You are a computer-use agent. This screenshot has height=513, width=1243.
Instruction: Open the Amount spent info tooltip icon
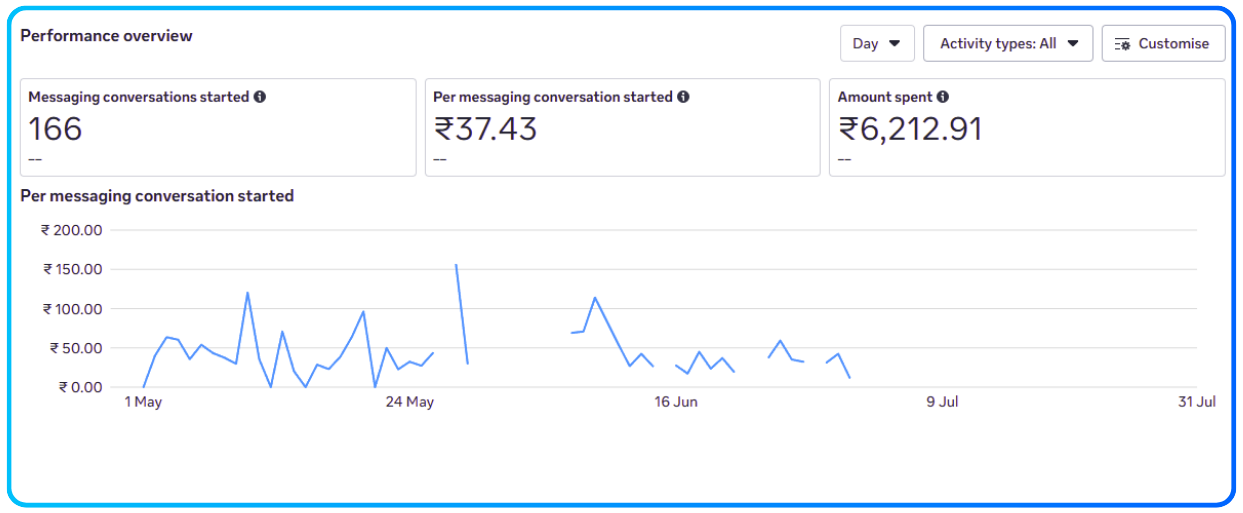[943, 97]
